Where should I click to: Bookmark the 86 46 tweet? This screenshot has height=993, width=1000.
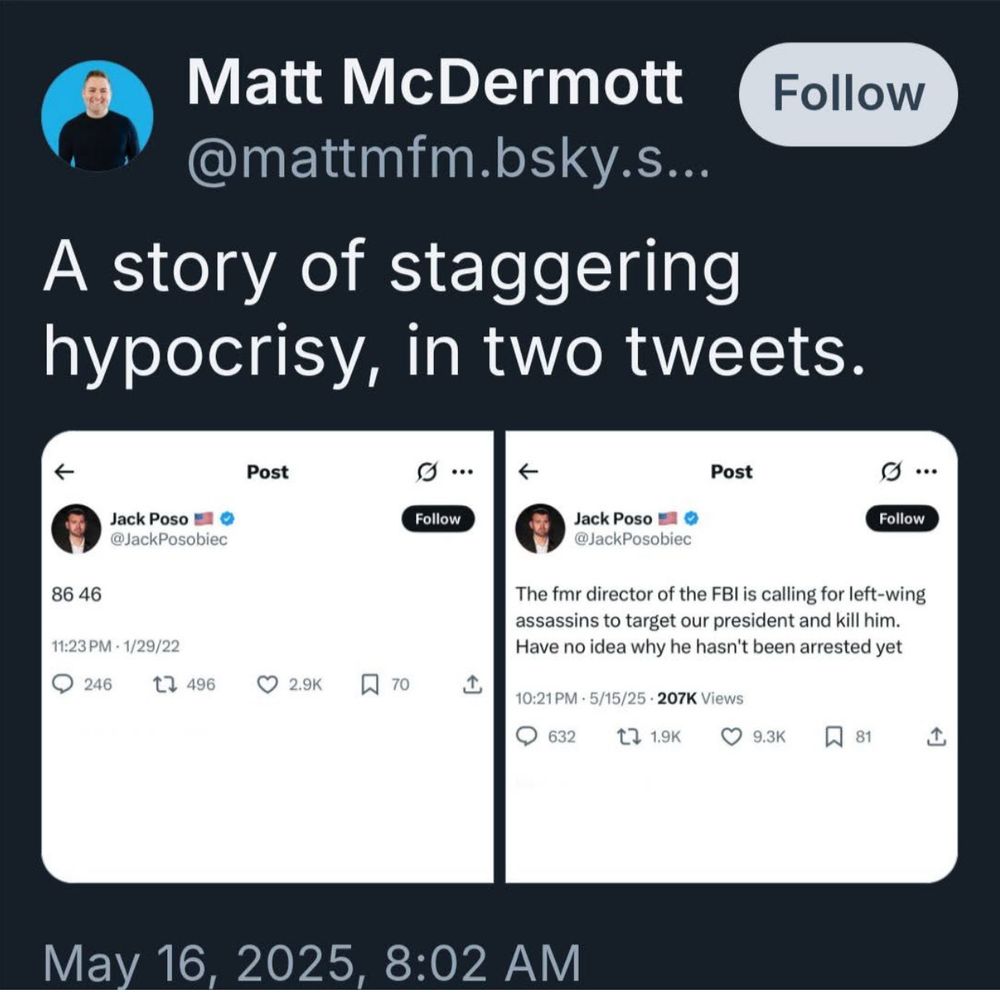(368, 684)
